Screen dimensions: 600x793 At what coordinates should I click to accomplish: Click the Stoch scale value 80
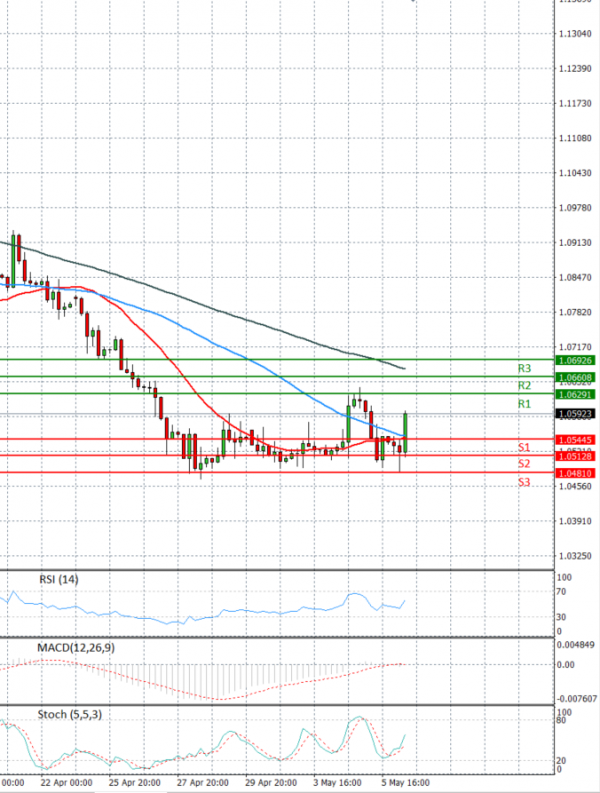[561, 720]
